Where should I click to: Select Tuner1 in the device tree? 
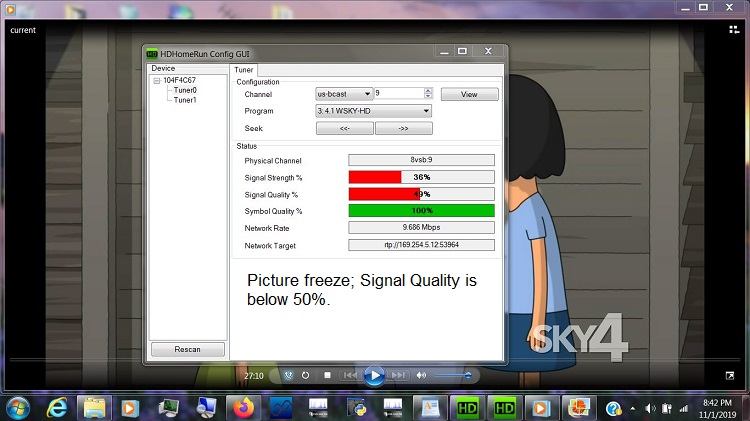click(x=185, y=100)
